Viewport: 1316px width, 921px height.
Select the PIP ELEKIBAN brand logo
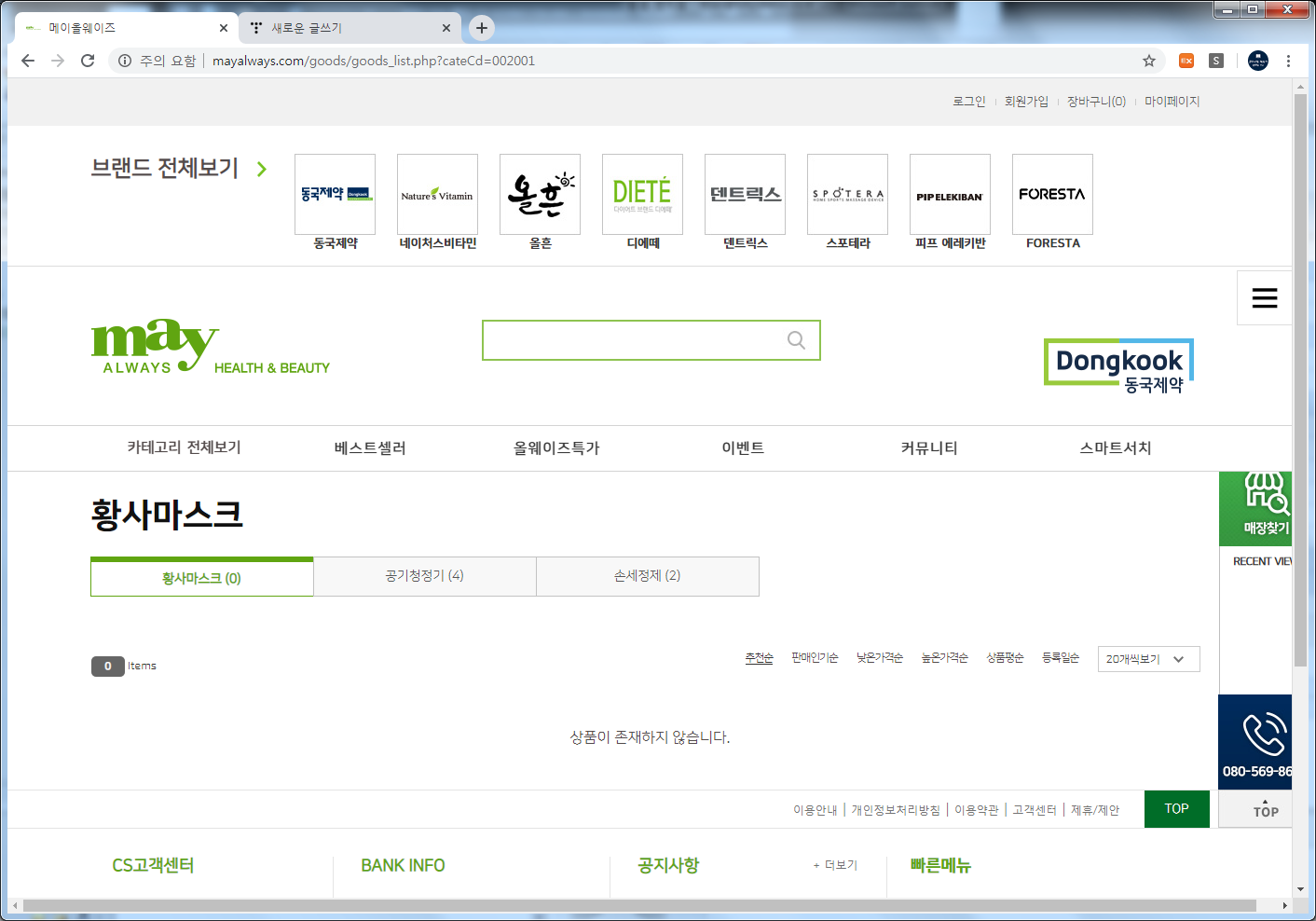coord(950,194)
